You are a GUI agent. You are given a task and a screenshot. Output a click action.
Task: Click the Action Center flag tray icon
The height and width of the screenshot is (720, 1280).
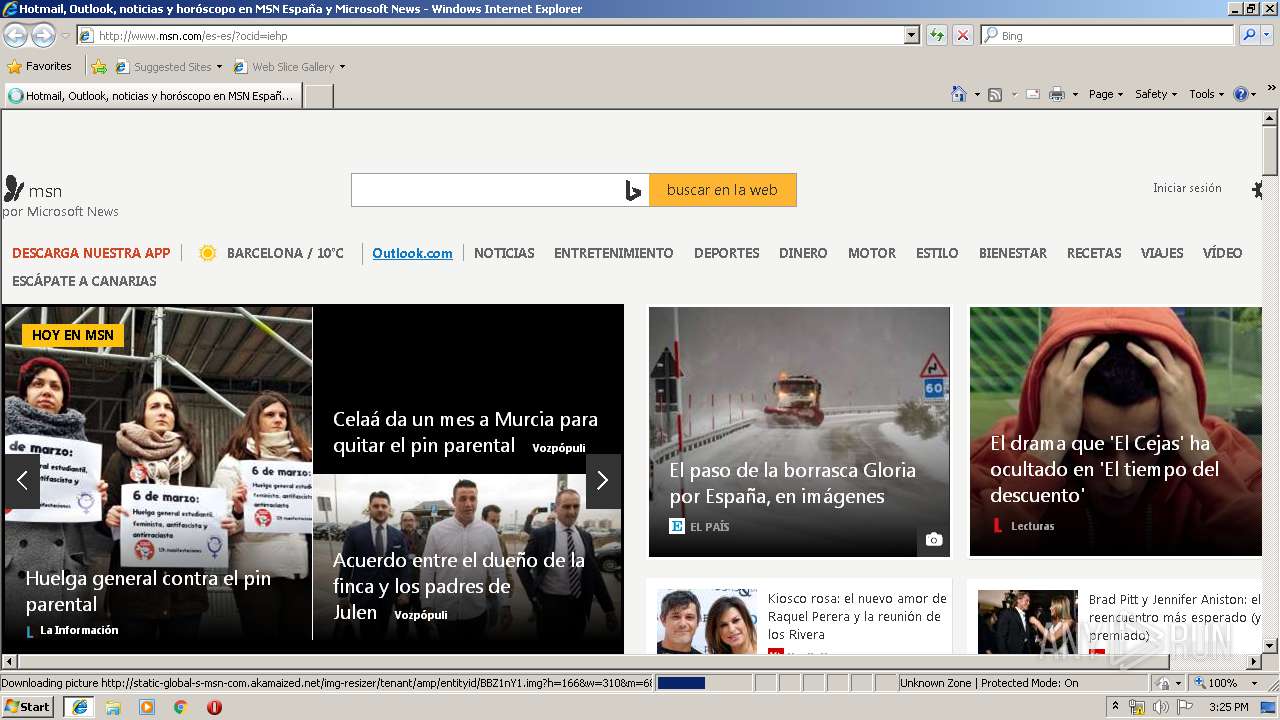(x=1185, y=707)
